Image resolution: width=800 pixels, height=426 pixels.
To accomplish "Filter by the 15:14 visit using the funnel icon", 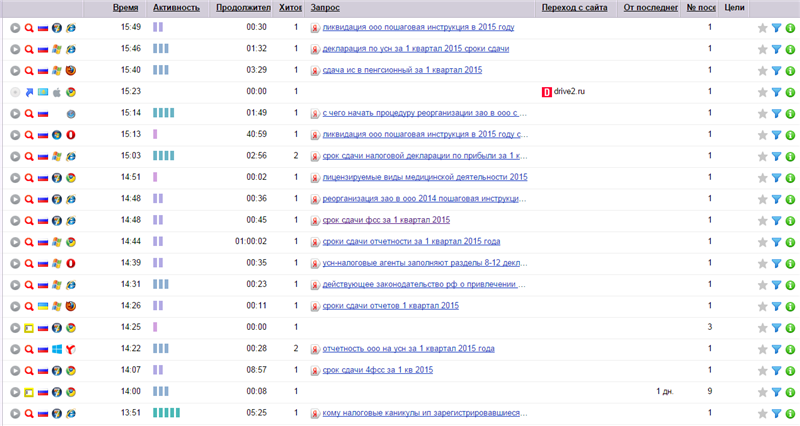I will [777, 114].
